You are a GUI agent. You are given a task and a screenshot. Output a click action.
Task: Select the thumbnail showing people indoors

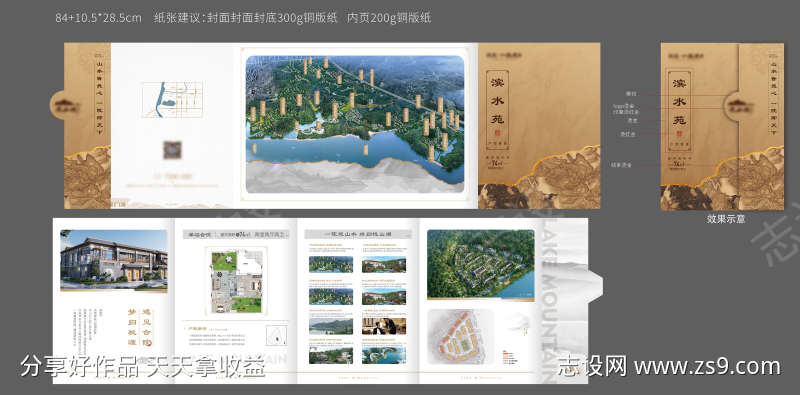(x=384, y=326)
